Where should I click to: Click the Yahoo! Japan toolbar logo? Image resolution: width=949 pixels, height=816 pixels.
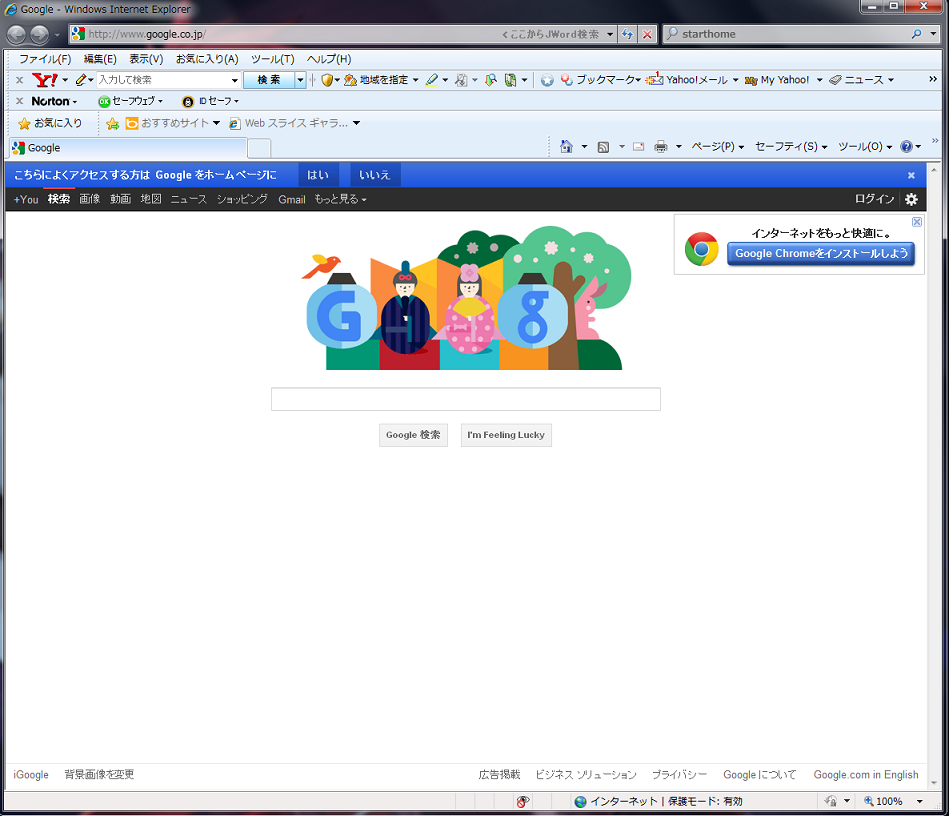[45, 80]
